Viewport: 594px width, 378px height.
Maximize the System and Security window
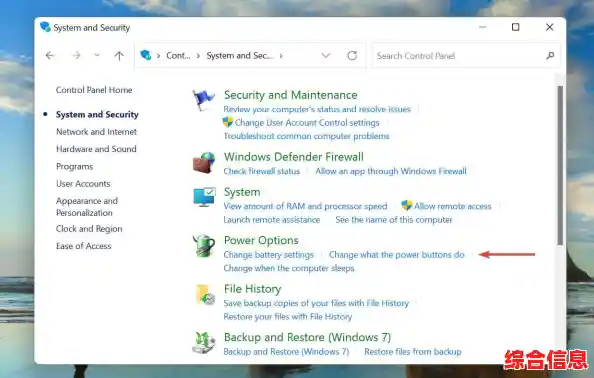point(516,27)
